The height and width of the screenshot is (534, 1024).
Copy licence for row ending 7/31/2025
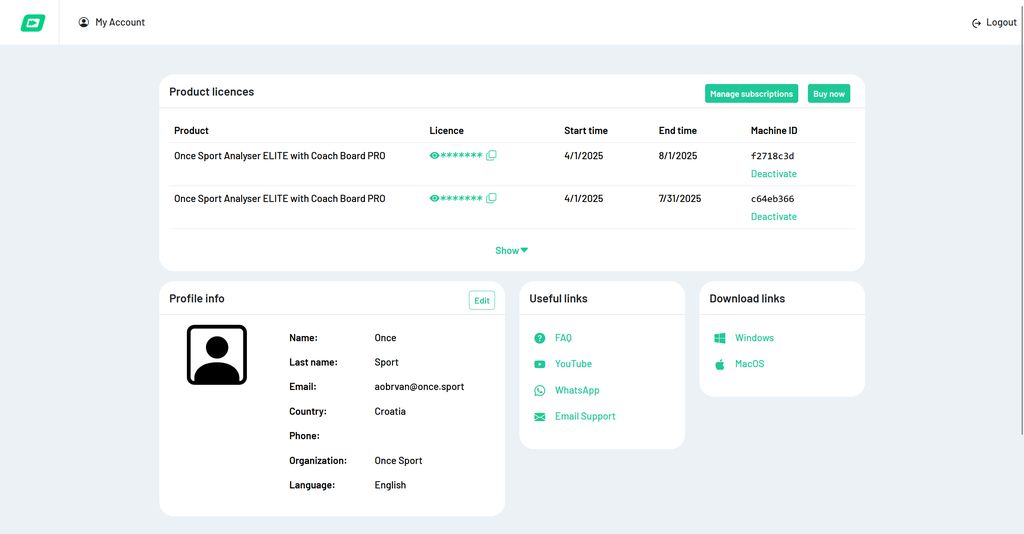491,198
